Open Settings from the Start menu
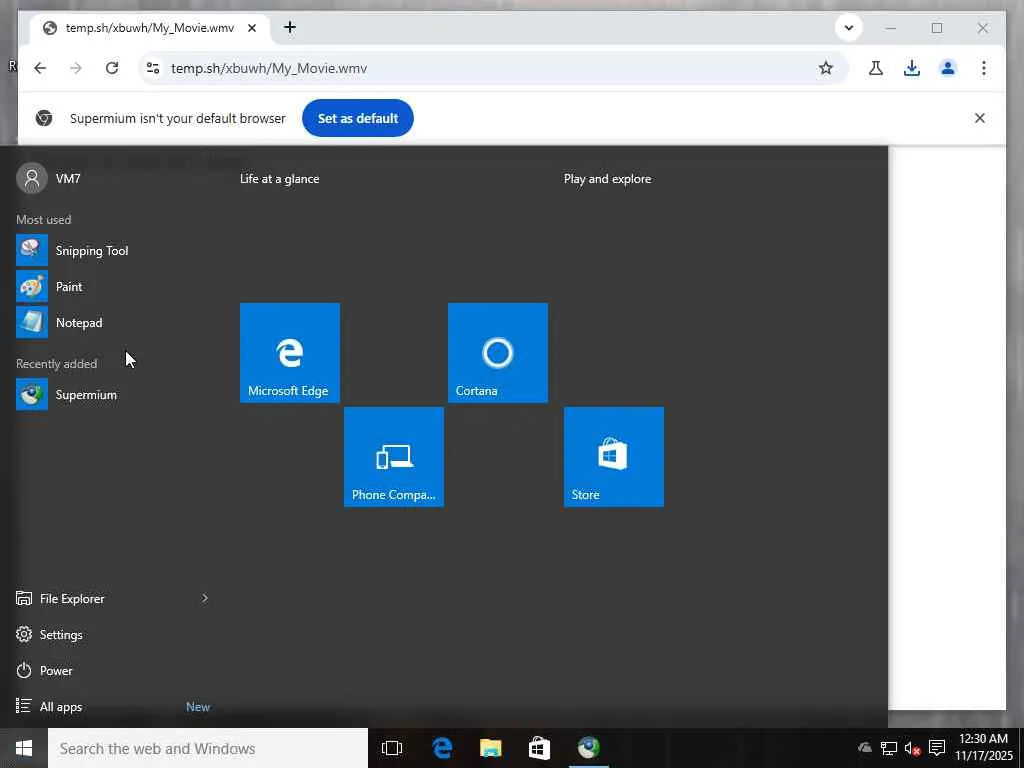Viewport: 1024px width, 768px height. point(50,634)
